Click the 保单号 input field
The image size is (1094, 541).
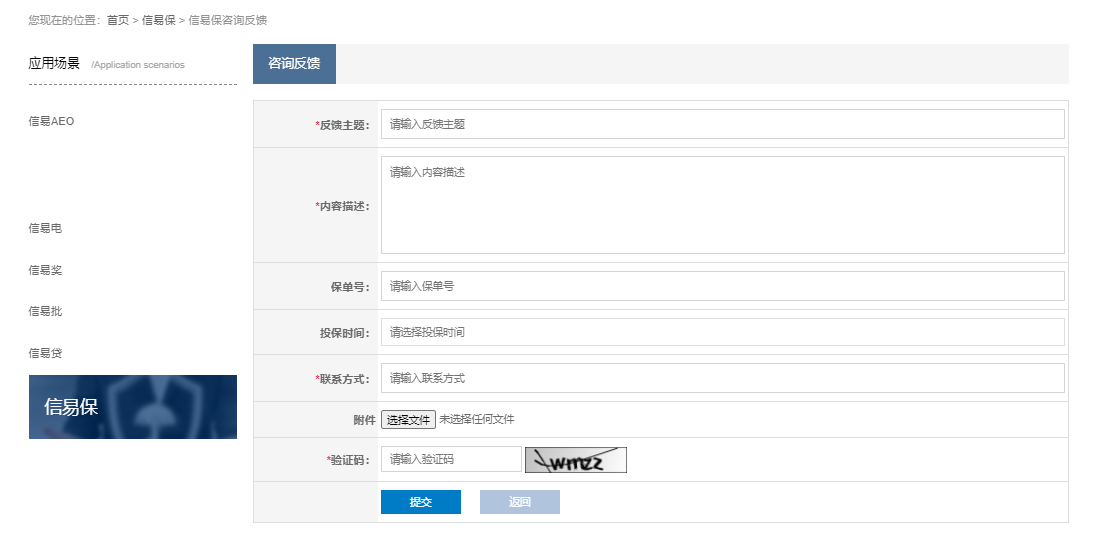tap(722, 286)
